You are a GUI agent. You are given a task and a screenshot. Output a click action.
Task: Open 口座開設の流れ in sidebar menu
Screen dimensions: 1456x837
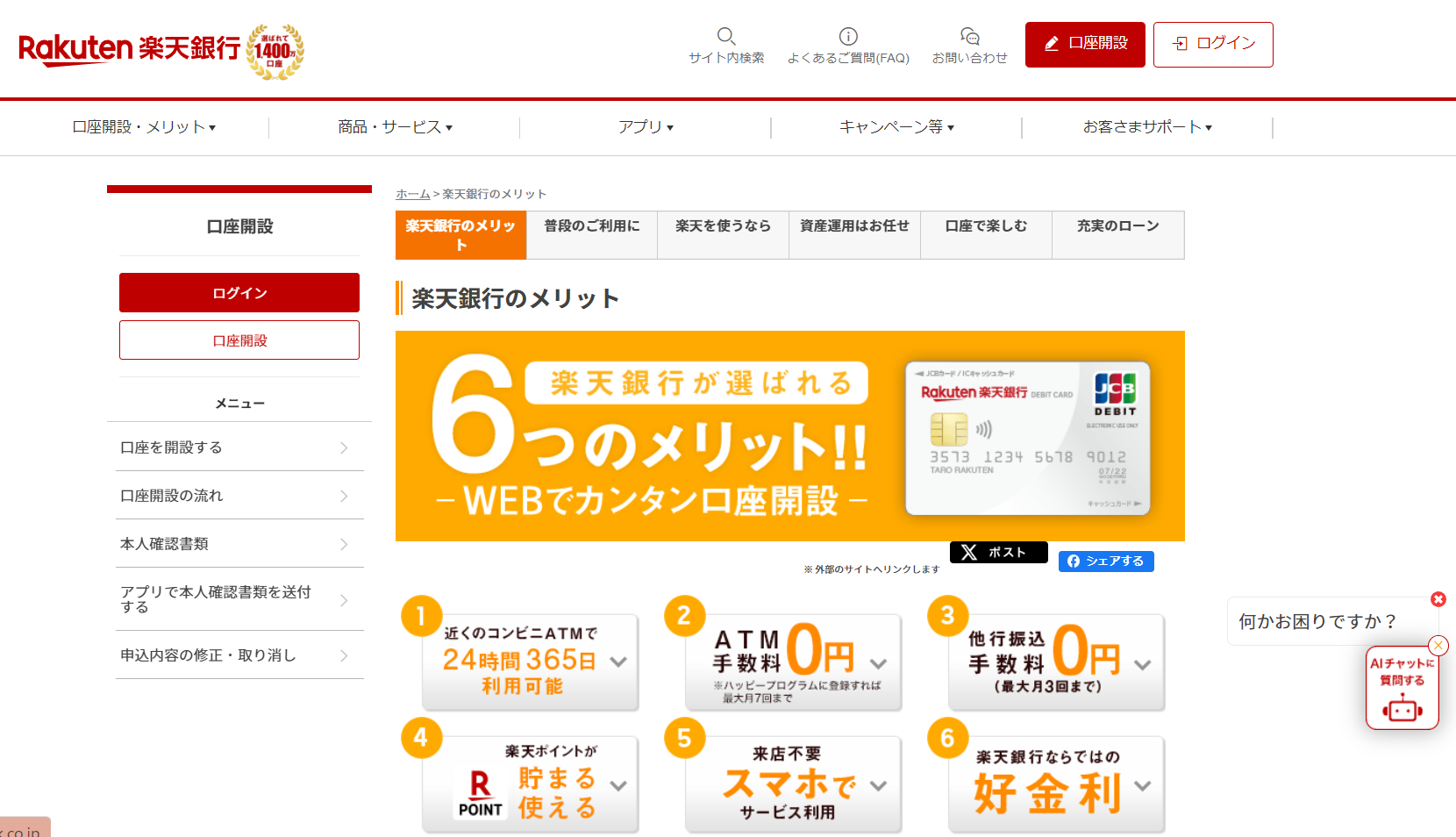239,496
